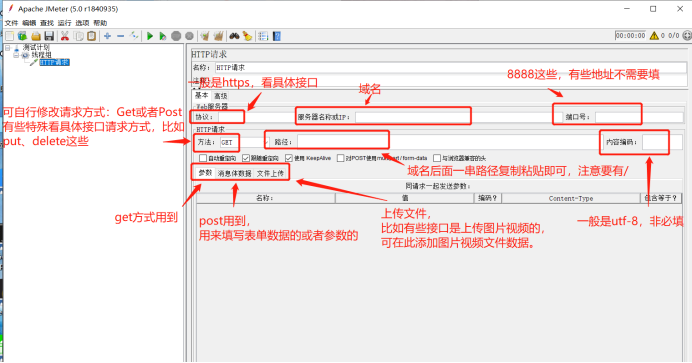692x363 pixels.
Task: Click the Clear results broom icon
Action: click(x=205, y=36)
